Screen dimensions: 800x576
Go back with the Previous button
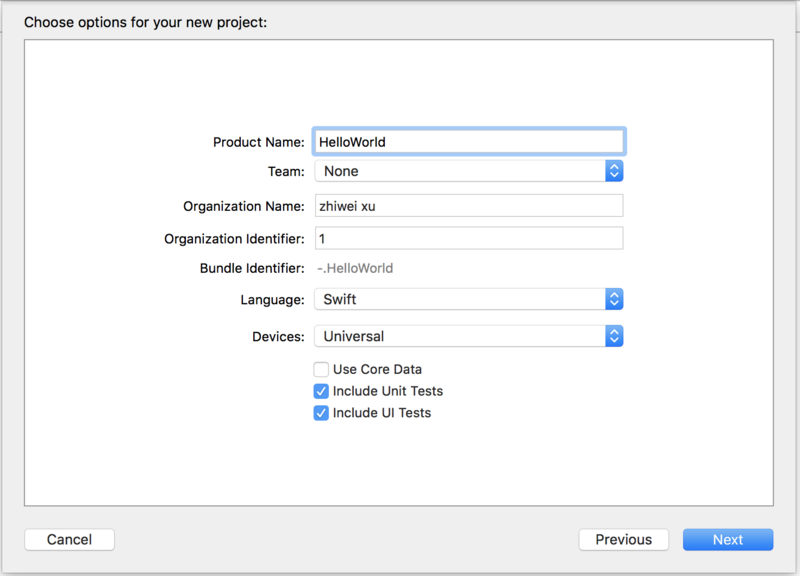(x=623, y=539)
